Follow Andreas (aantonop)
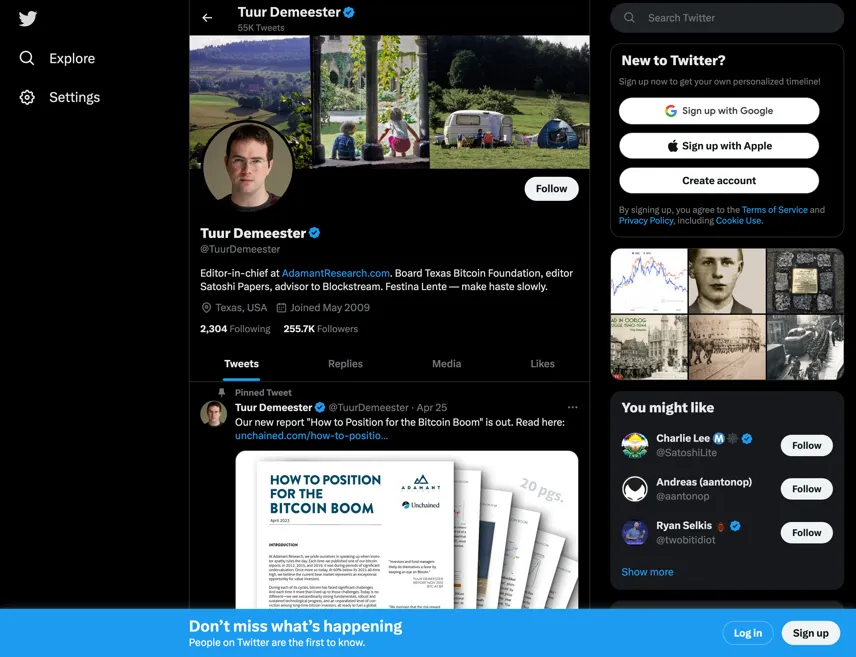856x657 pixels. [x=806, y=489]
